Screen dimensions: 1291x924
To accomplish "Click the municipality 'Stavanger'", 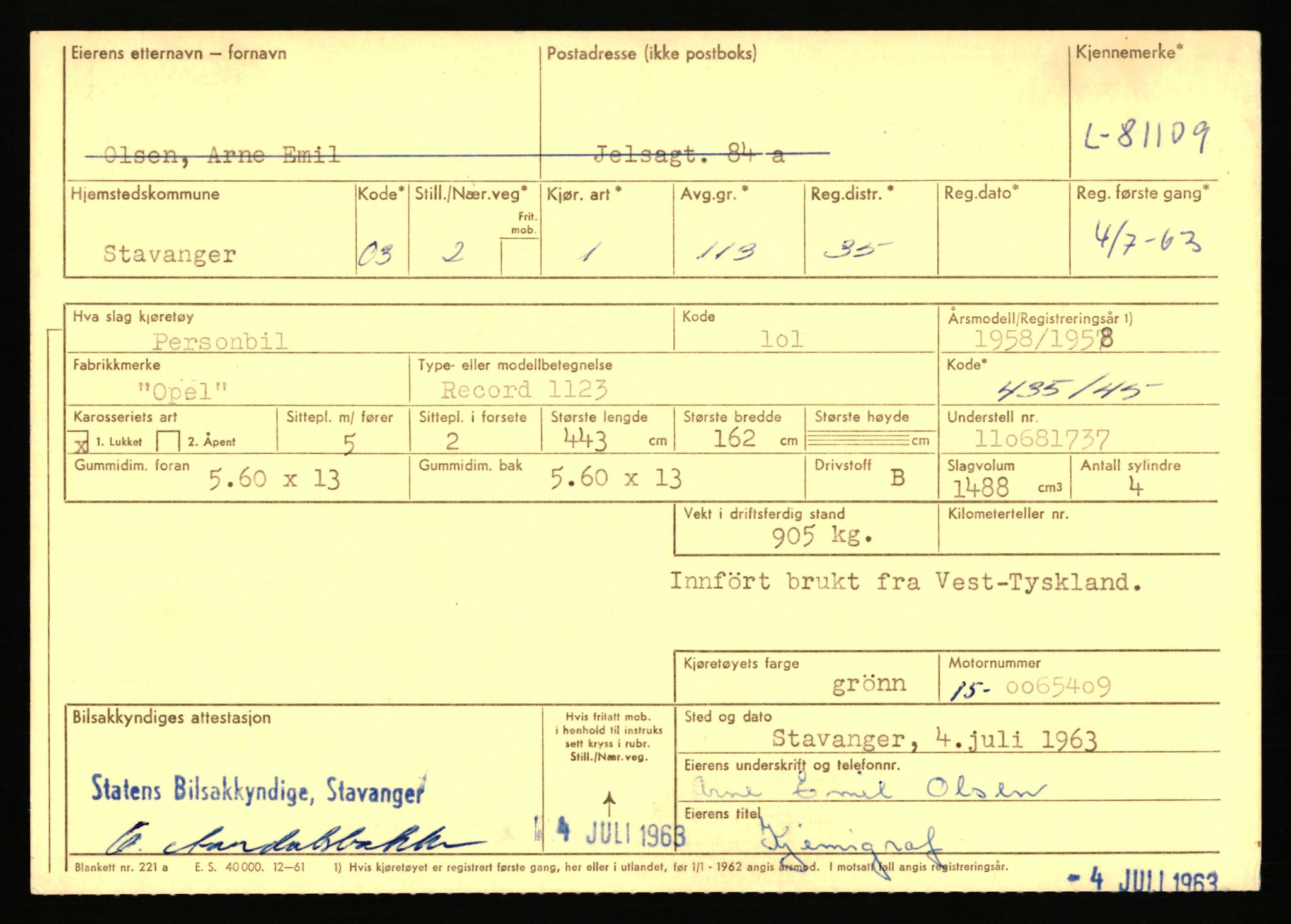I will pyautogui.click(x=170, y=255).
